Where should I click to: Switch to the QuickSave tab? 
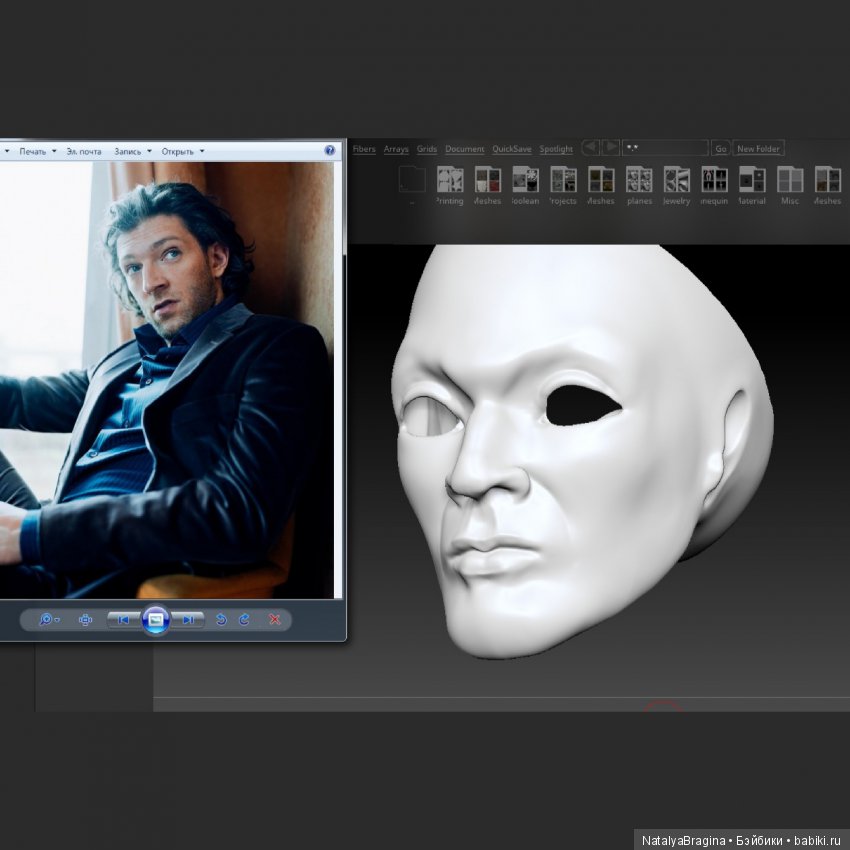(511, 149)
